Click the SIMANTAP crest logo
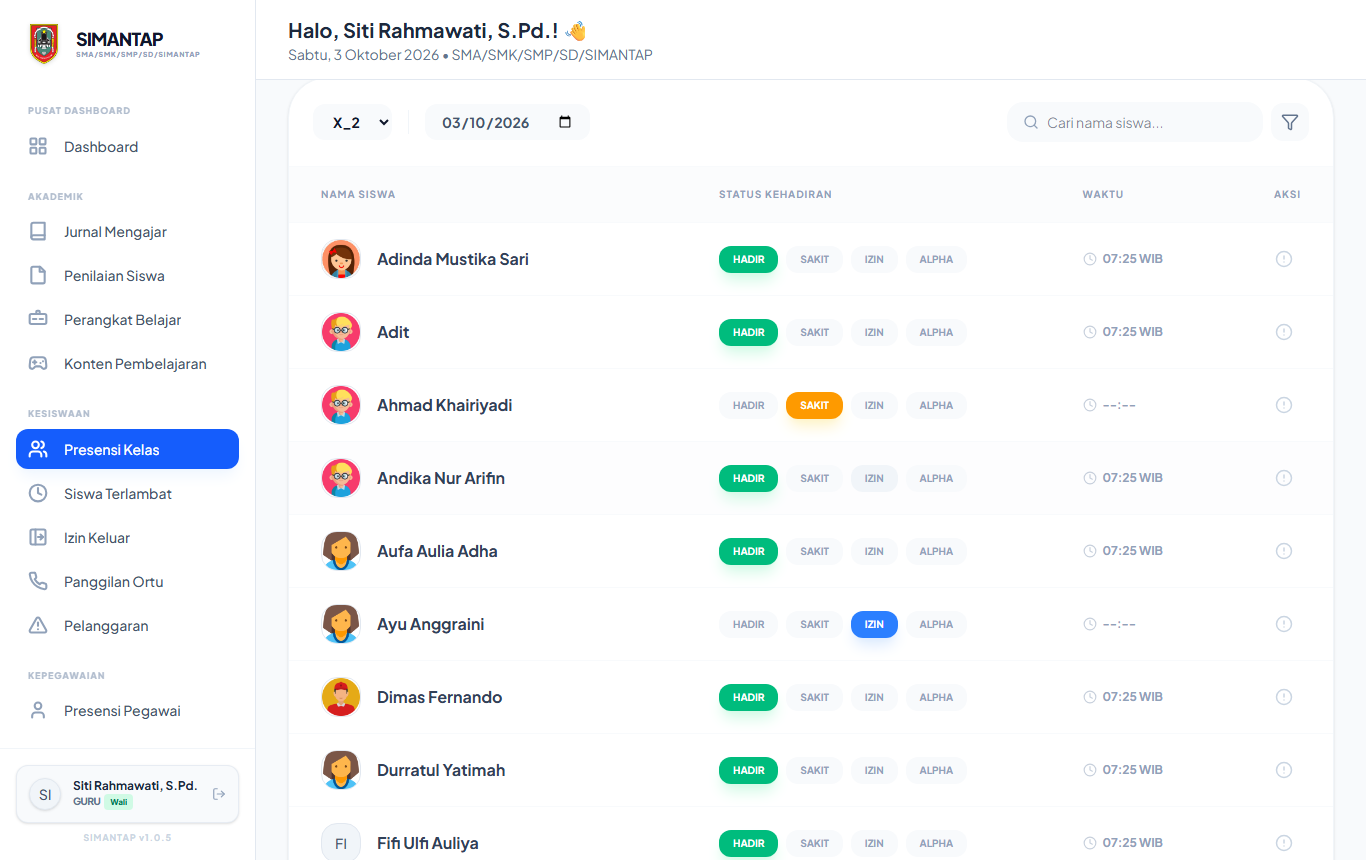 pyautogui.click(x=44, y=44)
